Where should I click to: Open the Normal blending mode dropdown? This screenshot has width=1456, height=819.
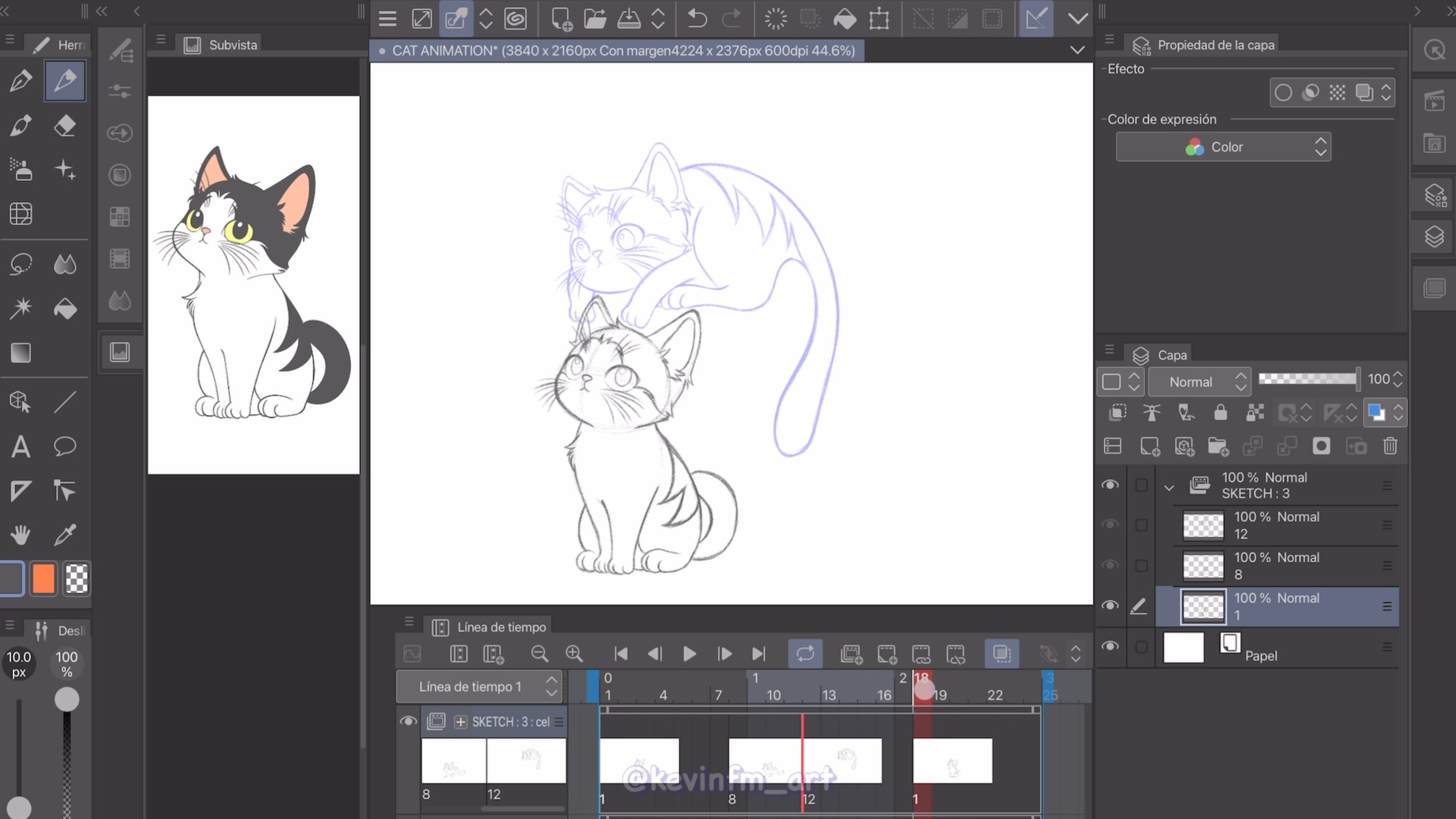pos(1199,382)
